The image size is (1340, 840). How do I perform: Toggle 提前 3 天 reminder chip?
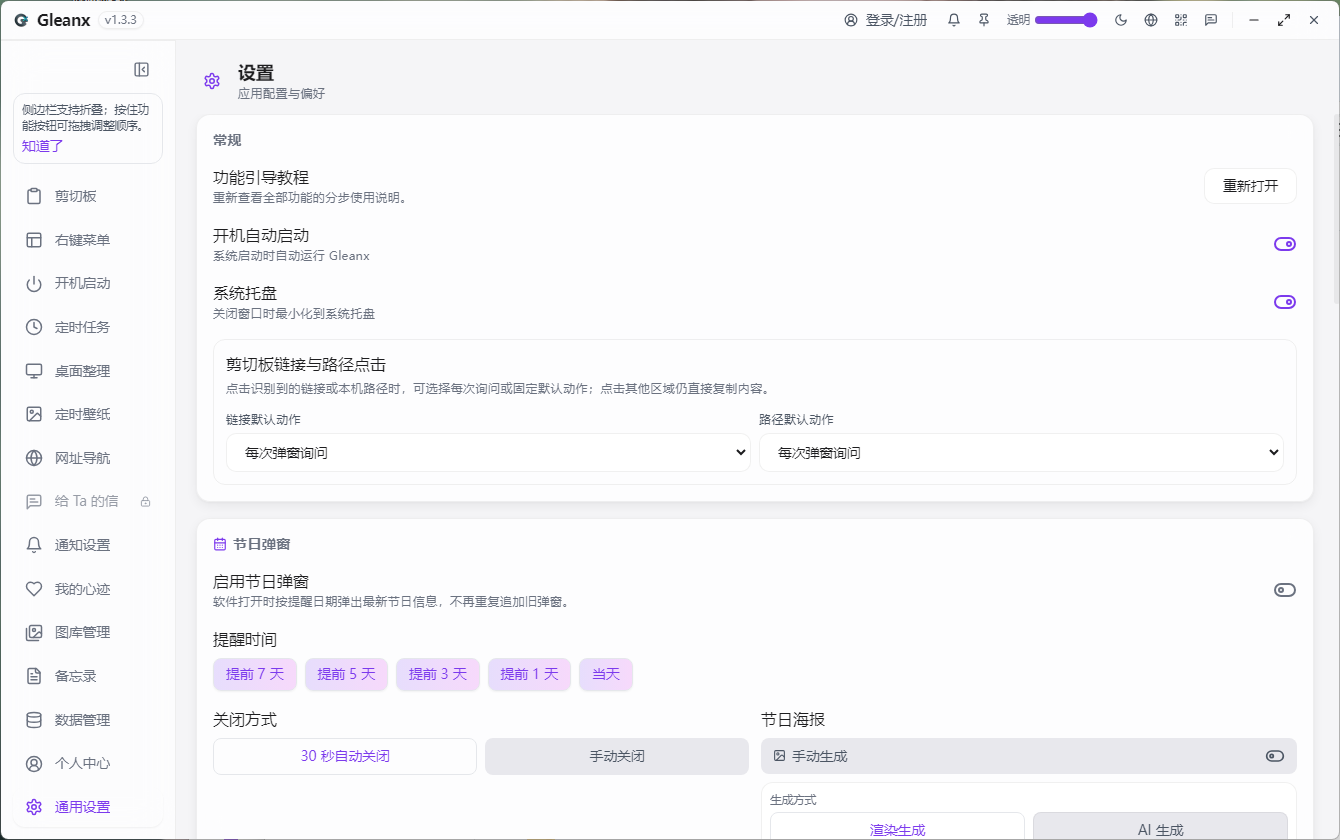pyautogui.click(x=438, y=674)
